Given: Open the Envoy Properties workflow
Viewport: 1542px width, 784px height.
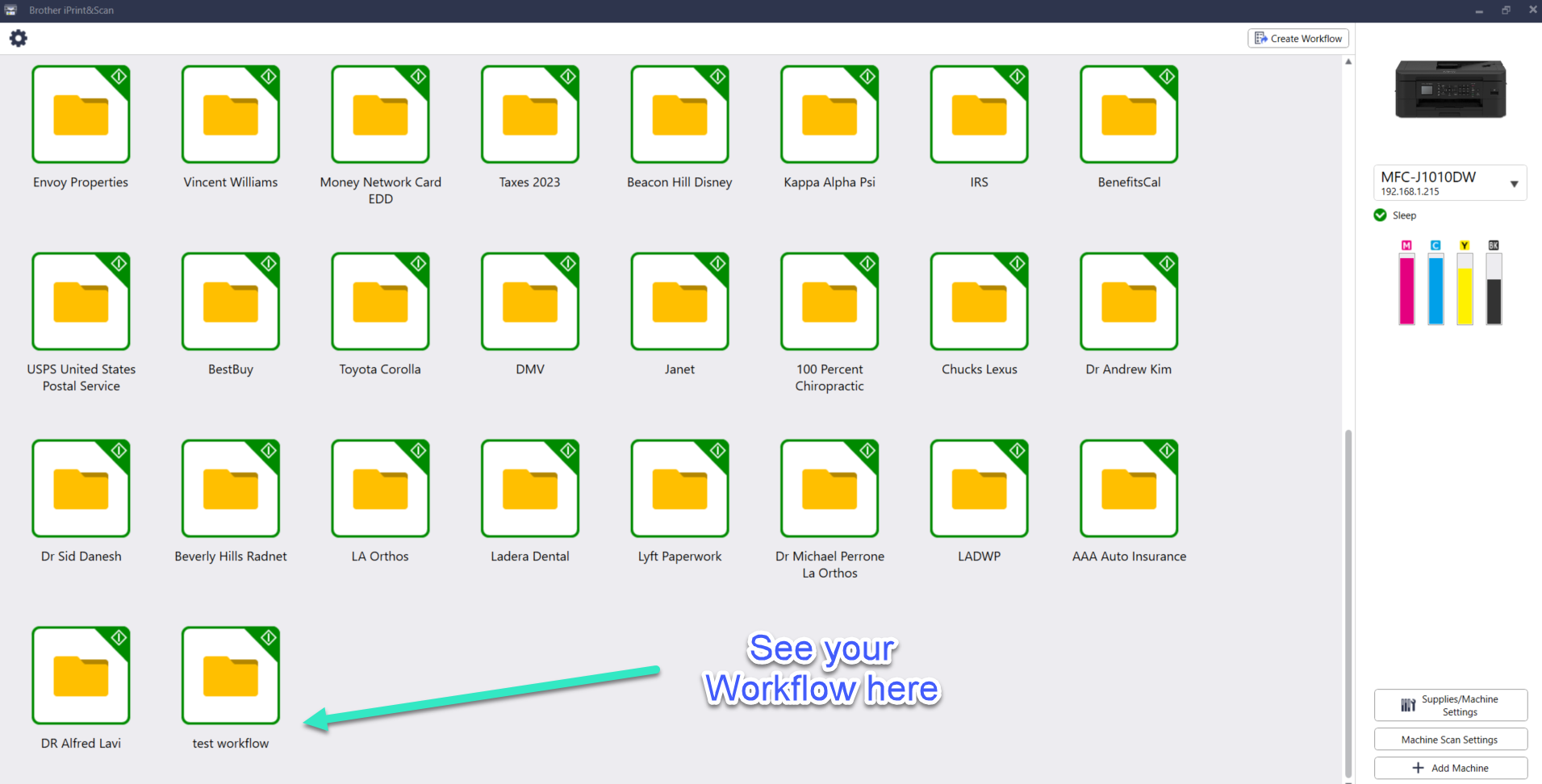Looking at the screenshot, I should point(81,115).
